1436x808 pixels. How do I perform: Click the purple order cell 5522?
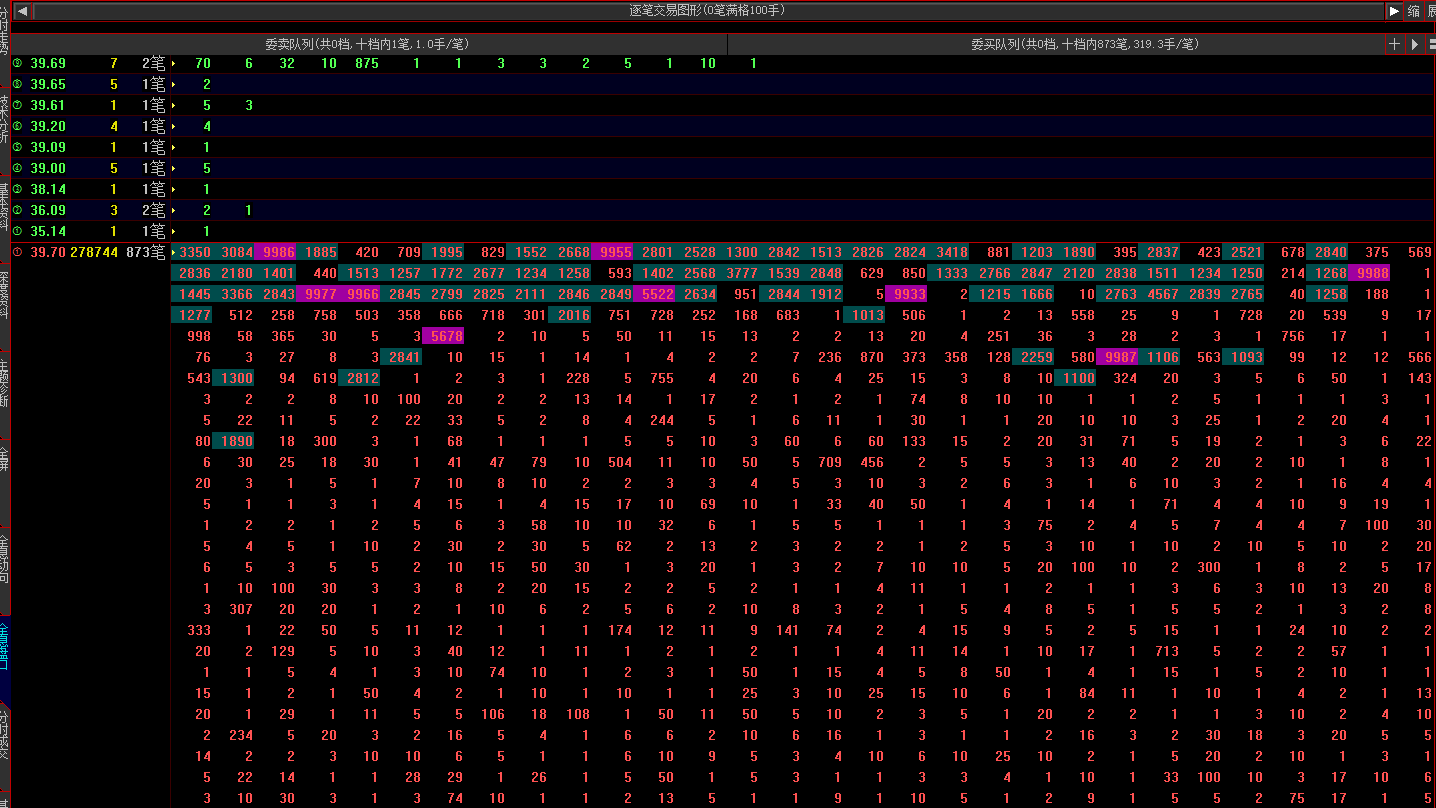coord(655,294)
